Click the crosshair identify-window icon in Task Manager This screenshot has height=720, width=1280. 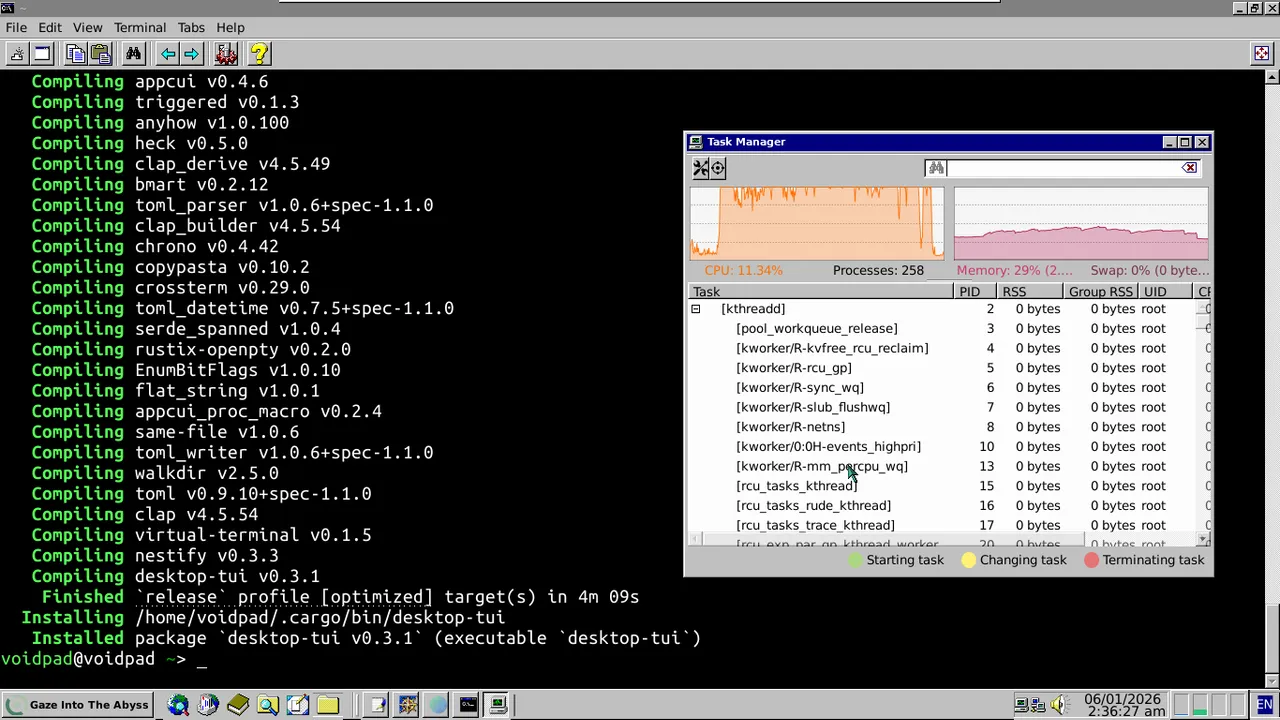point(718,168)
